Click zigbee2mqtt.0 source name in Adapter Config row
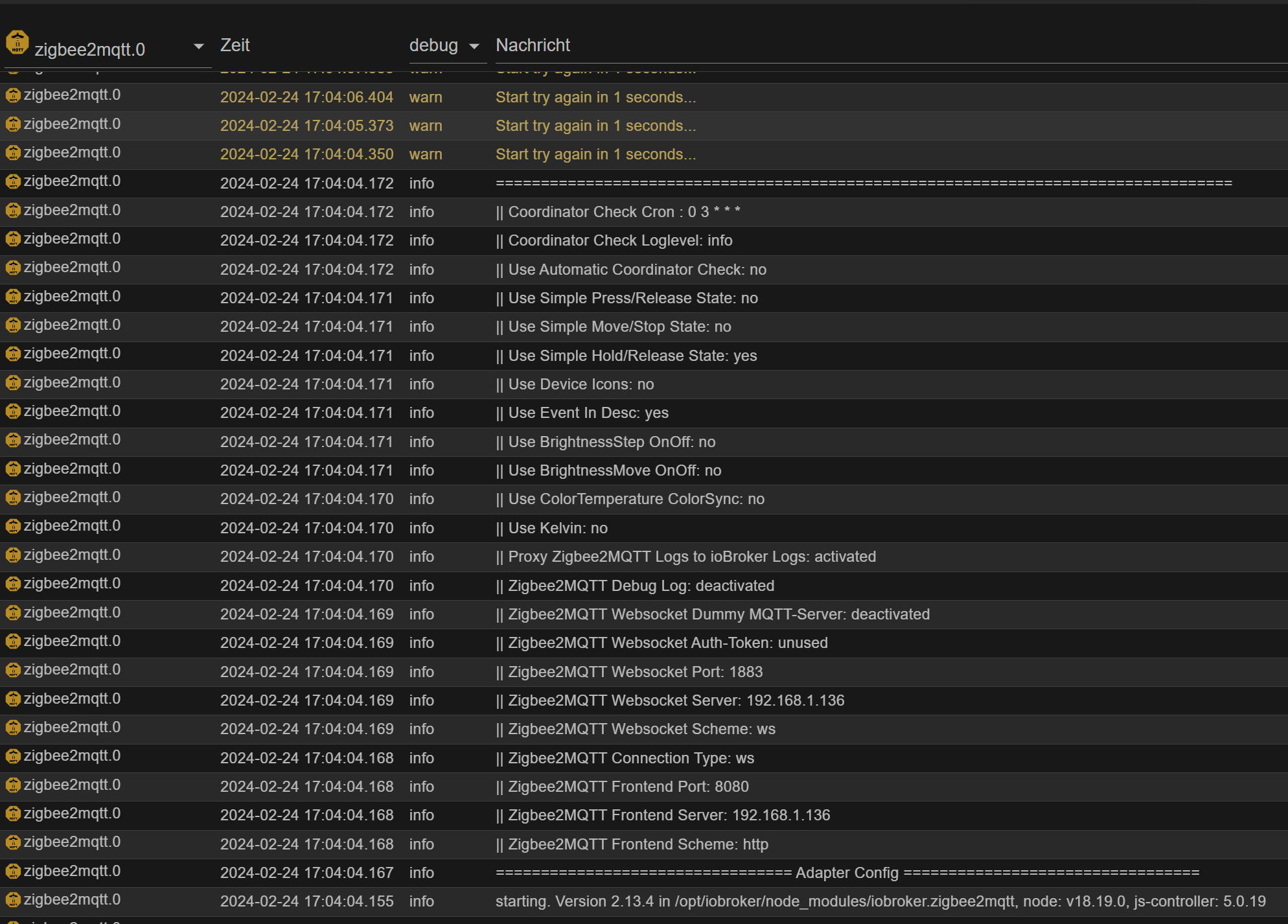The height and width of the screenshot is (924, 1288). tap(72, 871)
